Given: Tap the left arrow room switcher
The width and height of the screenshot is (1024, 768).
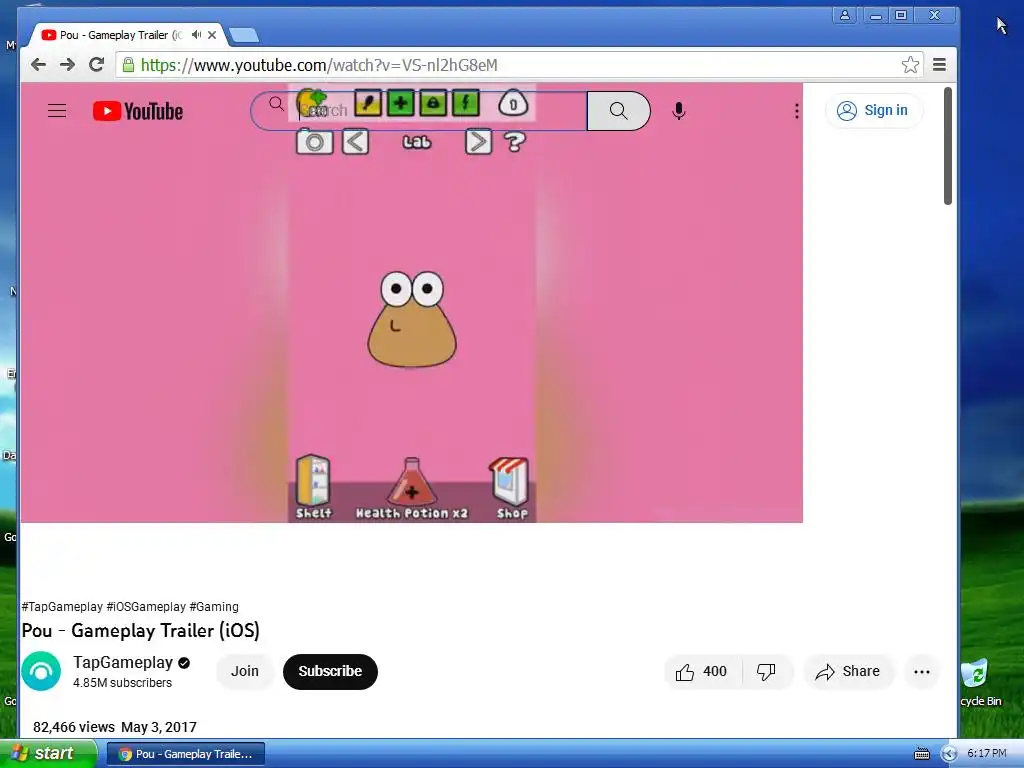Looking at the screenshot, I should [356, 142].
